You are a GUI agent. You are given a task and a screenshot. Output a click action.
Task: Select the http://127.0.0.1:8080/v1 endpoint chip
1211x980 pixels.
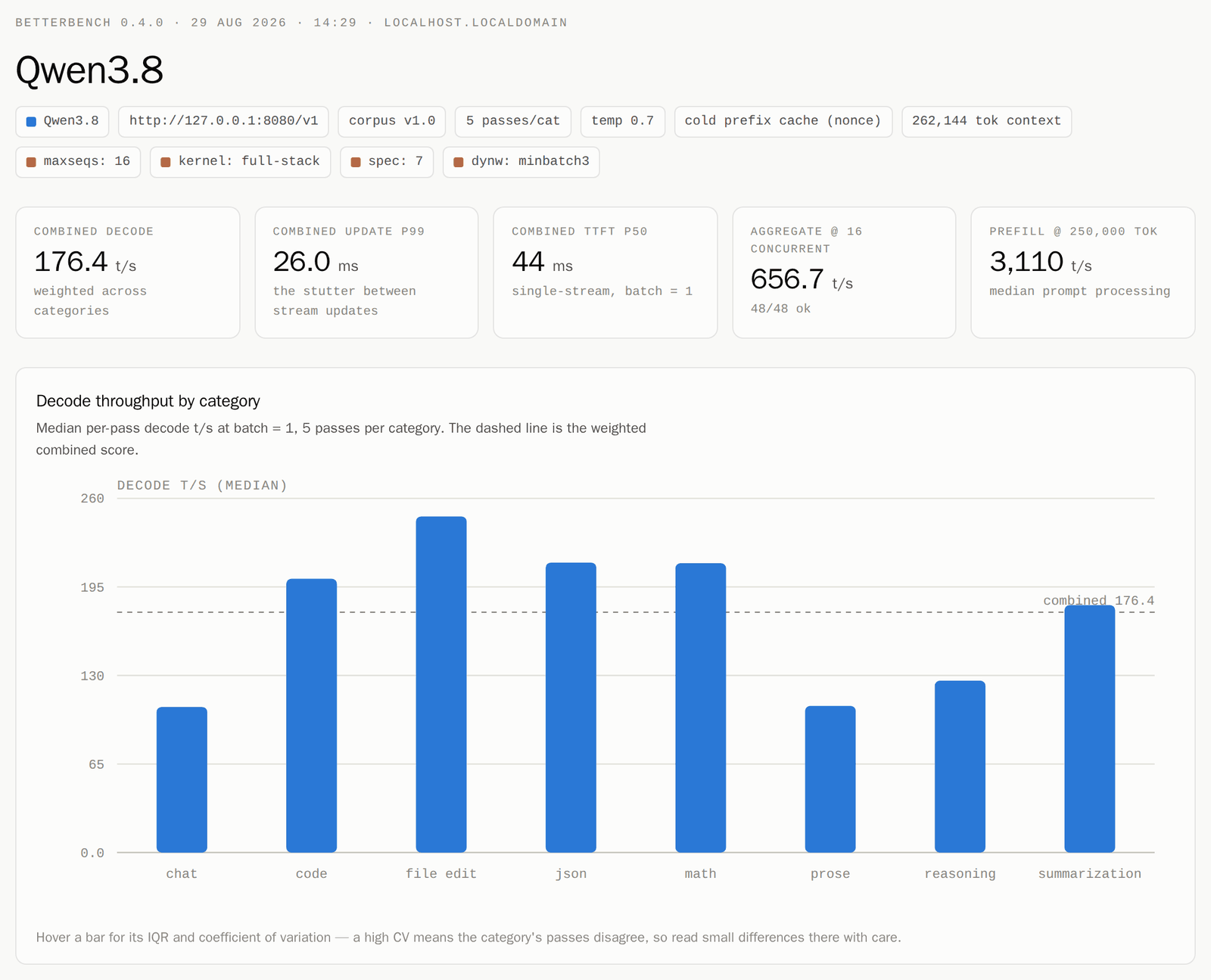[223, 121]
